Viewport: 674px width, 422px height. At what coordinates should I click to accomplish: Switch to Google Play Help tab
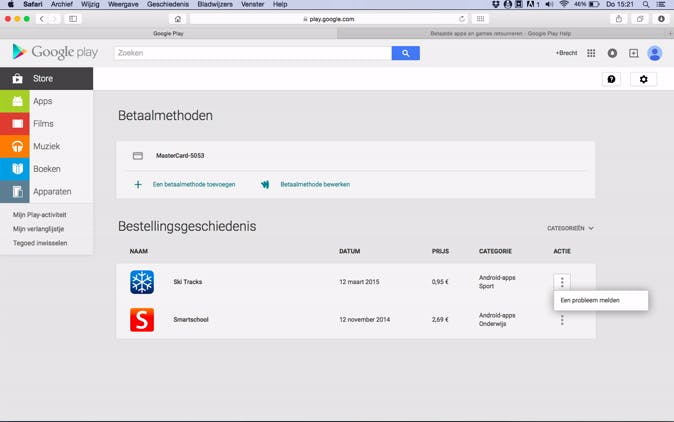501,34
